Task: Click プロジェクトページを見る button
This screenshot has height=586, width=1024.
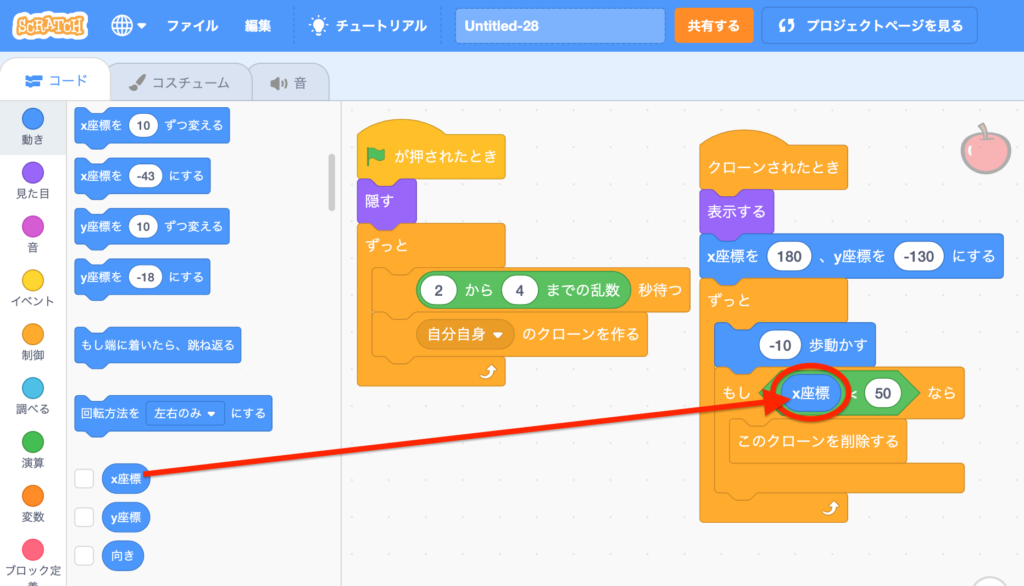Action: [869, 26]
